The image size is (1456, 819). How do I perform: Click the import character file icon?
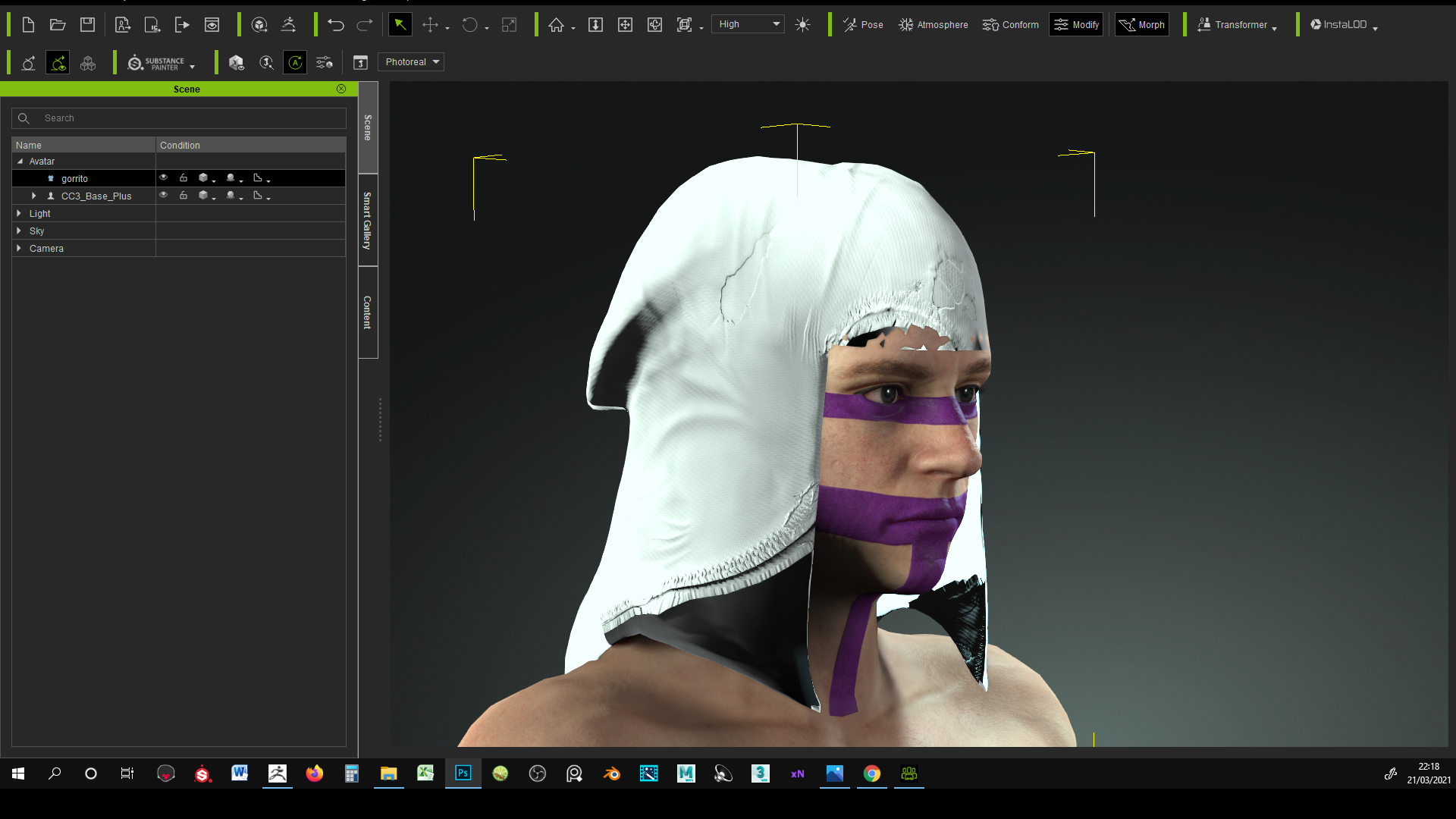123,25
